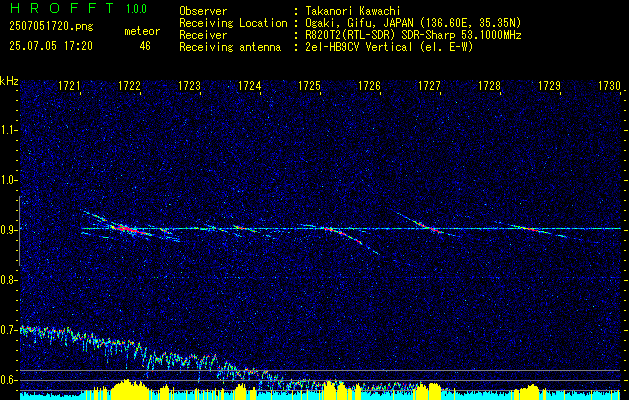Screen dimensions: 629x400
Task: Click the 0.9 kHz axis label
Action: tap(8, 230)
